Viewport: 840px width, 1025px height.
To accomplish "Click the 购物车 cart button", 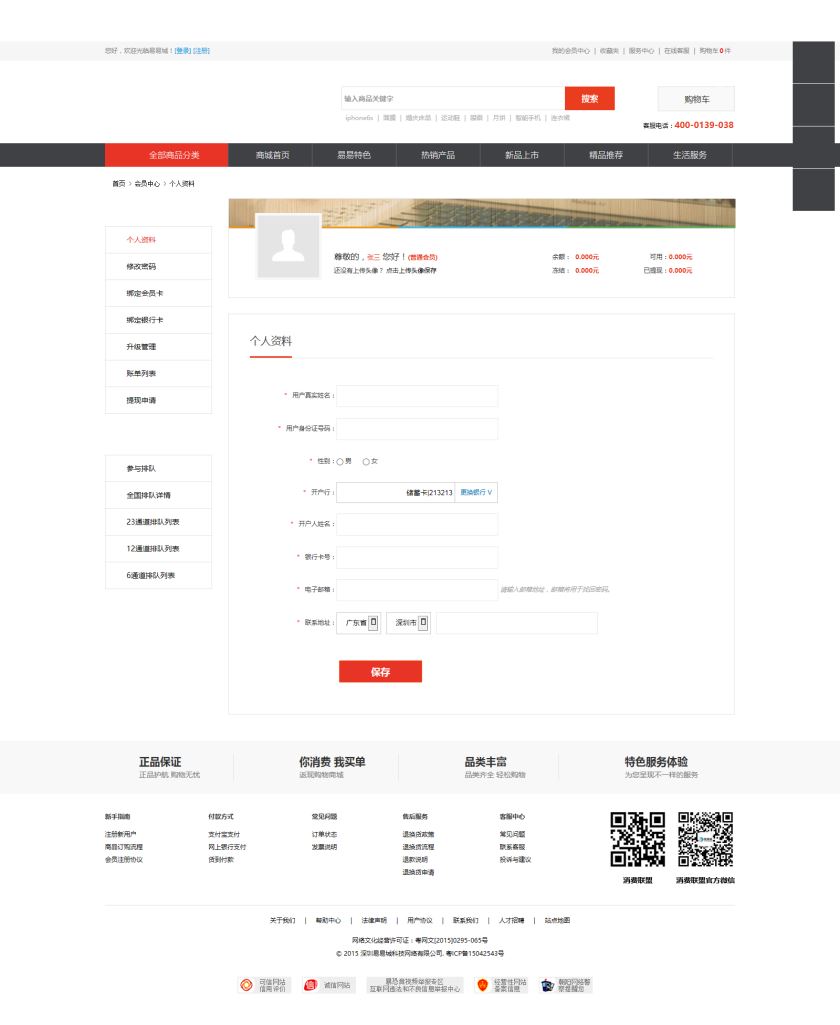I will pyautogui.click(x=696, y=99).
